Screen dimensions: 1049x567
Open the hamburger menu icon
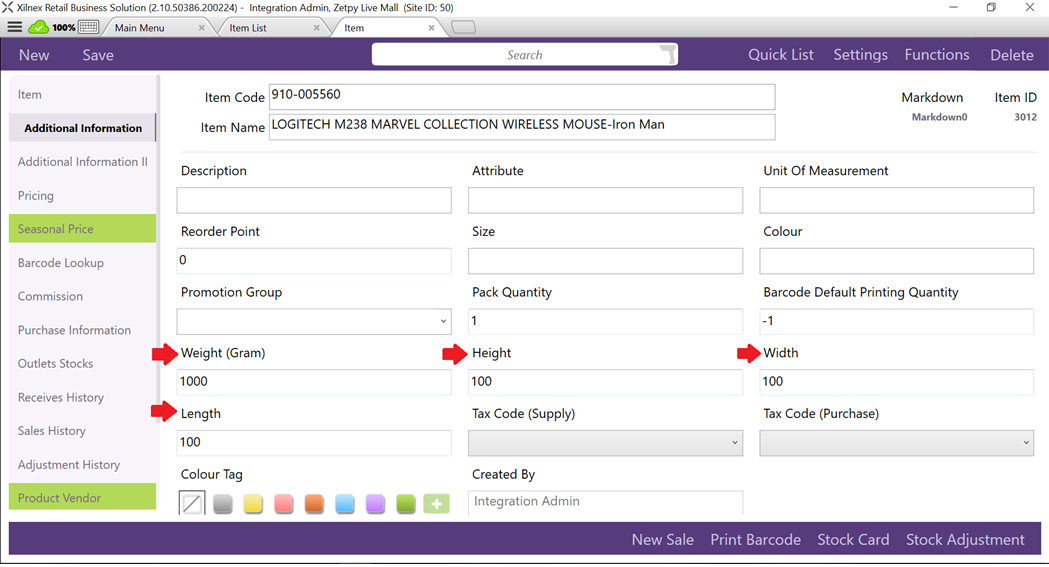coord(15,27)
